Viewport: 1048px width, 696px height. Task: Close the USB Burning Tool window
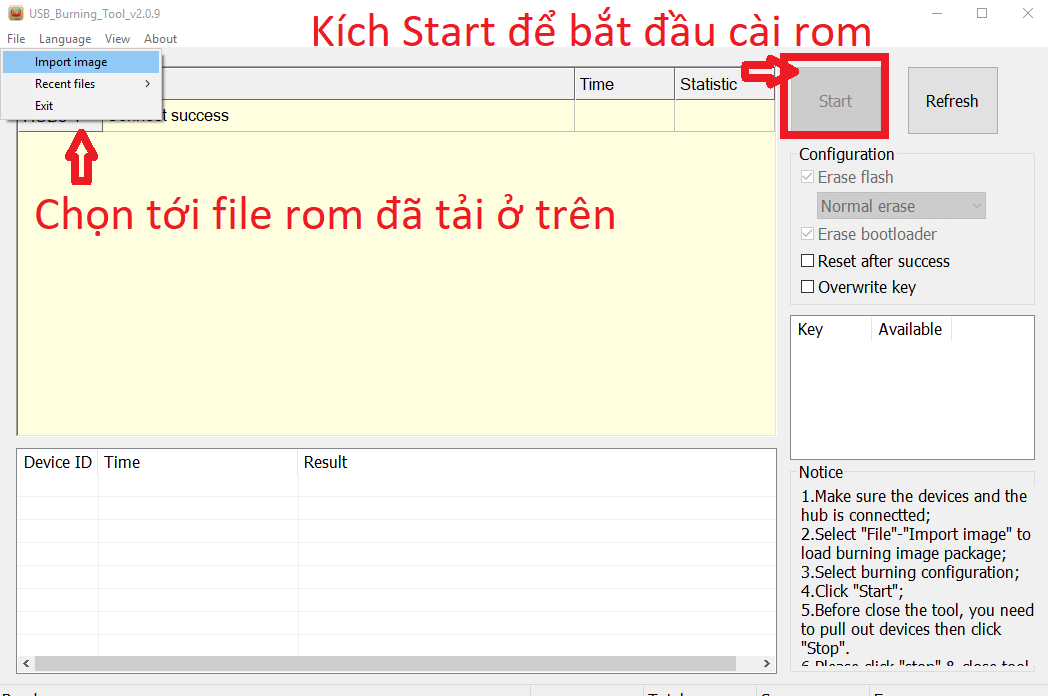[1028, 13]
